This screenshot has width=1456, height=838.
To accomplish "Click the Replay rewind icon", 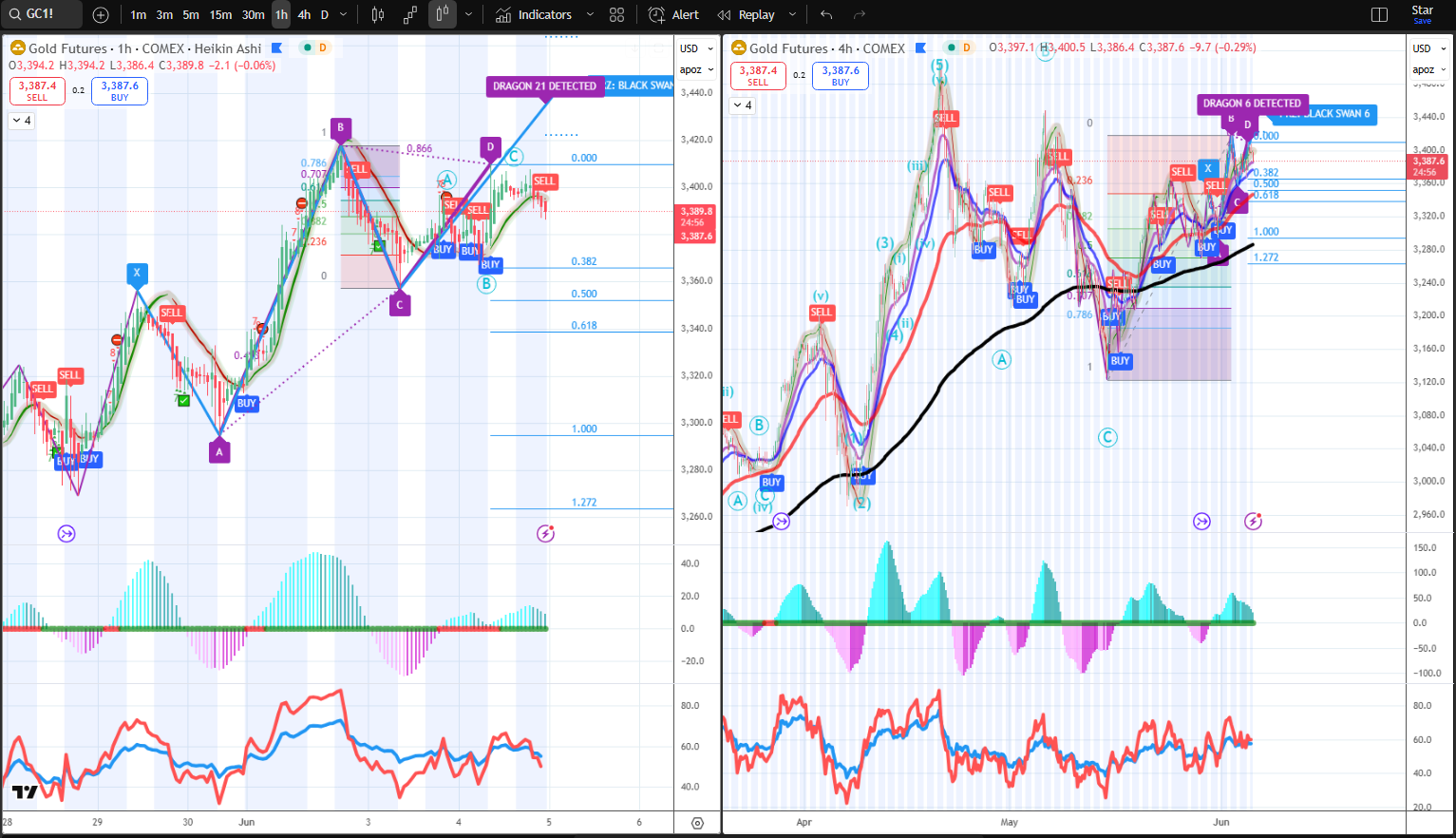I will (725, 14).
